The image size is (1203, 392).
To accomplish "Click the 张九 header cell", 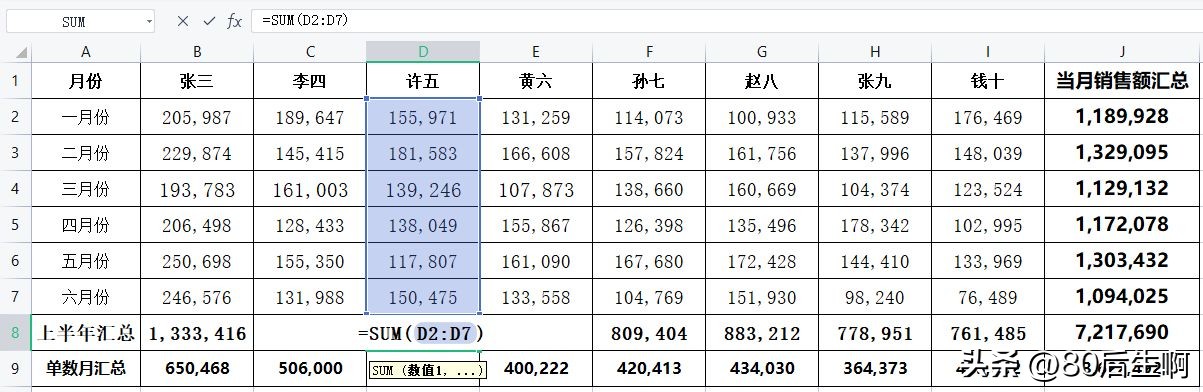I will pos(875,81).
